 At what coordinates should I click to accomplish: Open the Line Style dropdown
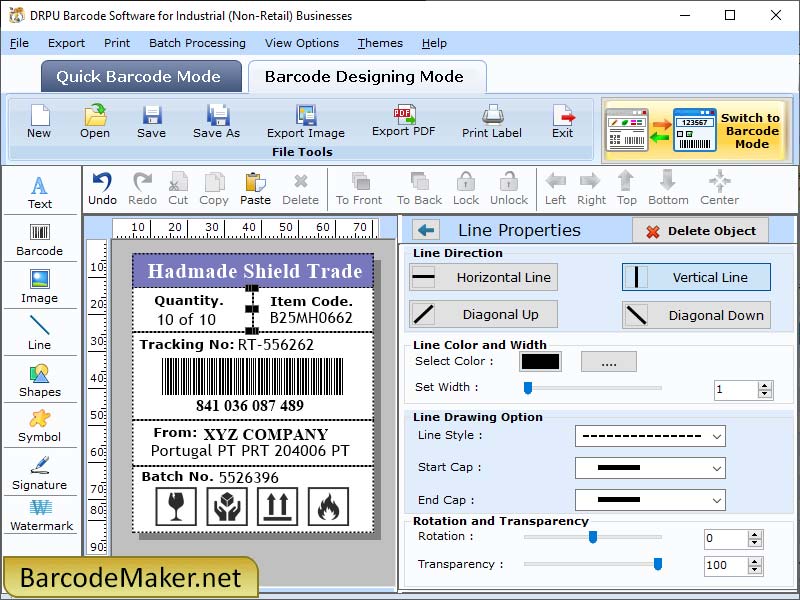(650, 436)
